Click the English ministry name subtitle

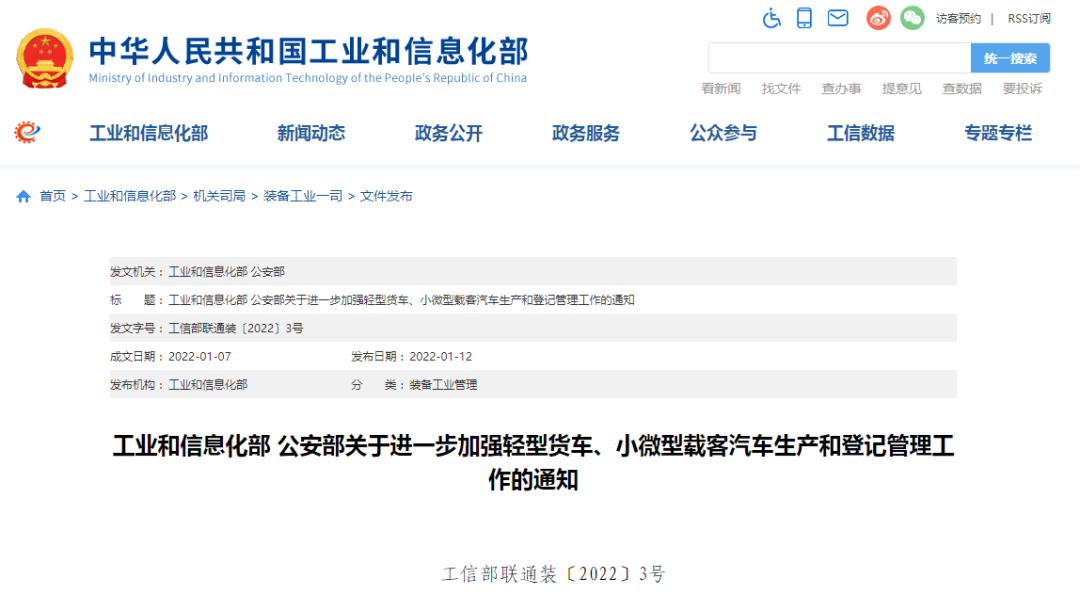[x=308, y=78]
